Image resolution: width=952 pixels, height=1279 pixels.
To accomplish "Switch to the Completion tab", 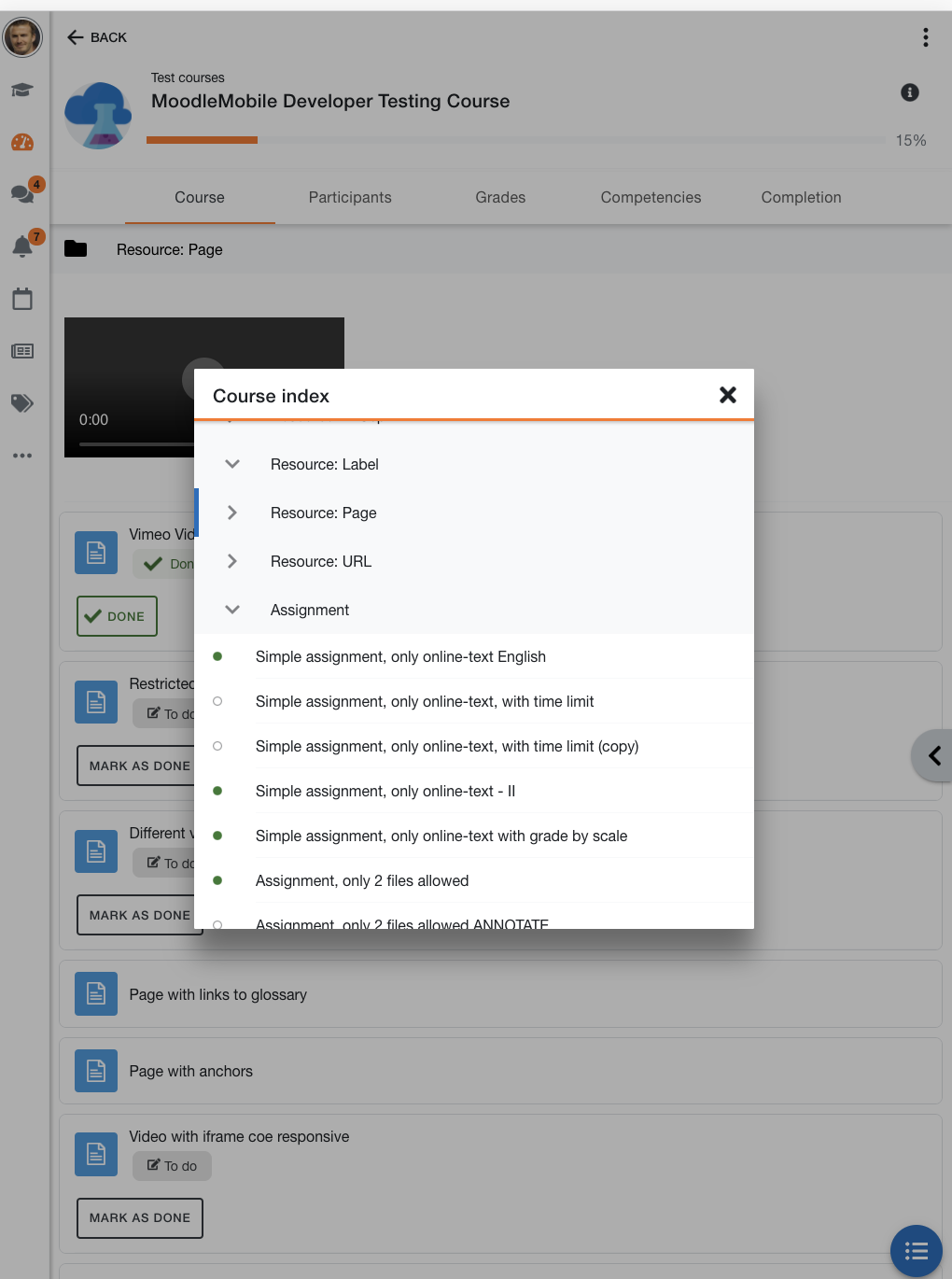I will (801, 197).
